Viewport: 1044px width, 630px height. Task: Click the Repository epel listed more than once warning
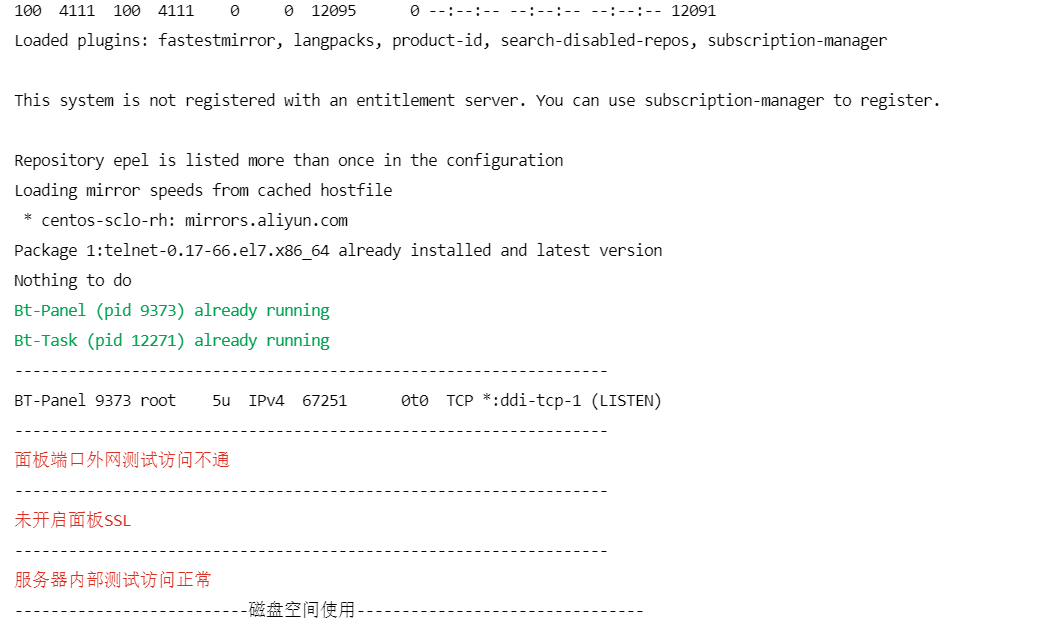pos(289,160)
